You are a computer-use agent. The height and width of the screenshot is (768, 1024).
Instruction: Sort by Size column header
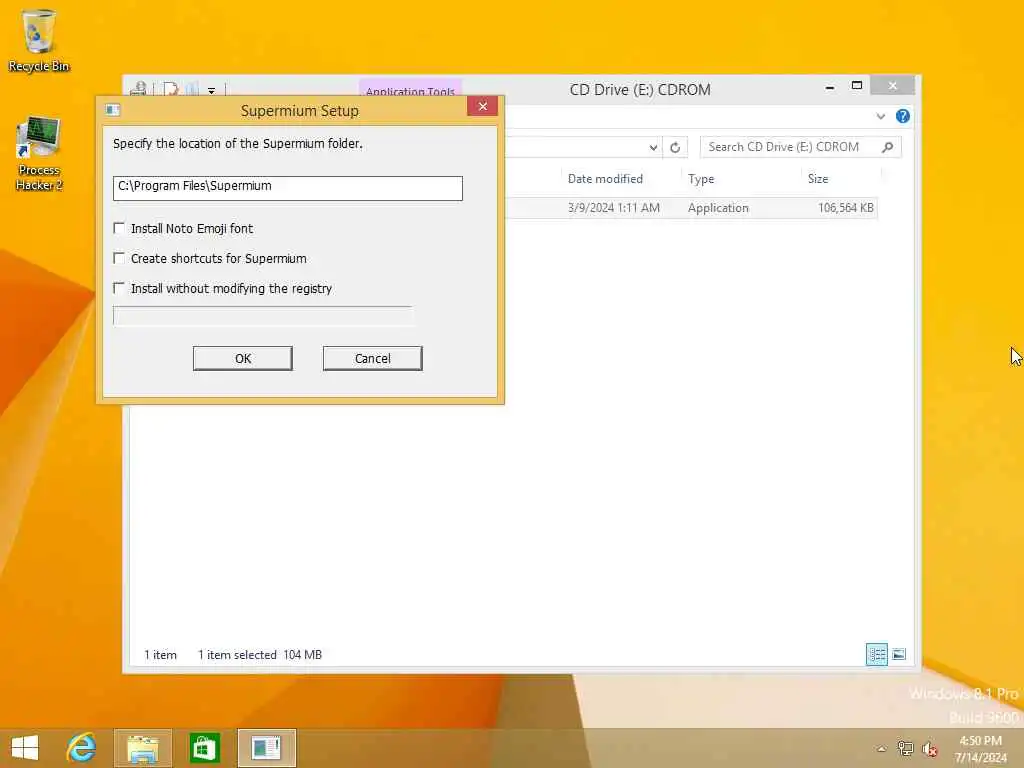(818, 178)
